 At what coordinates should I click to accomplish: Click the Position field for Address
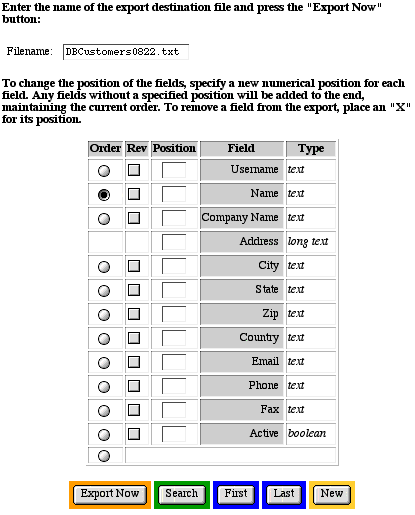174,242
